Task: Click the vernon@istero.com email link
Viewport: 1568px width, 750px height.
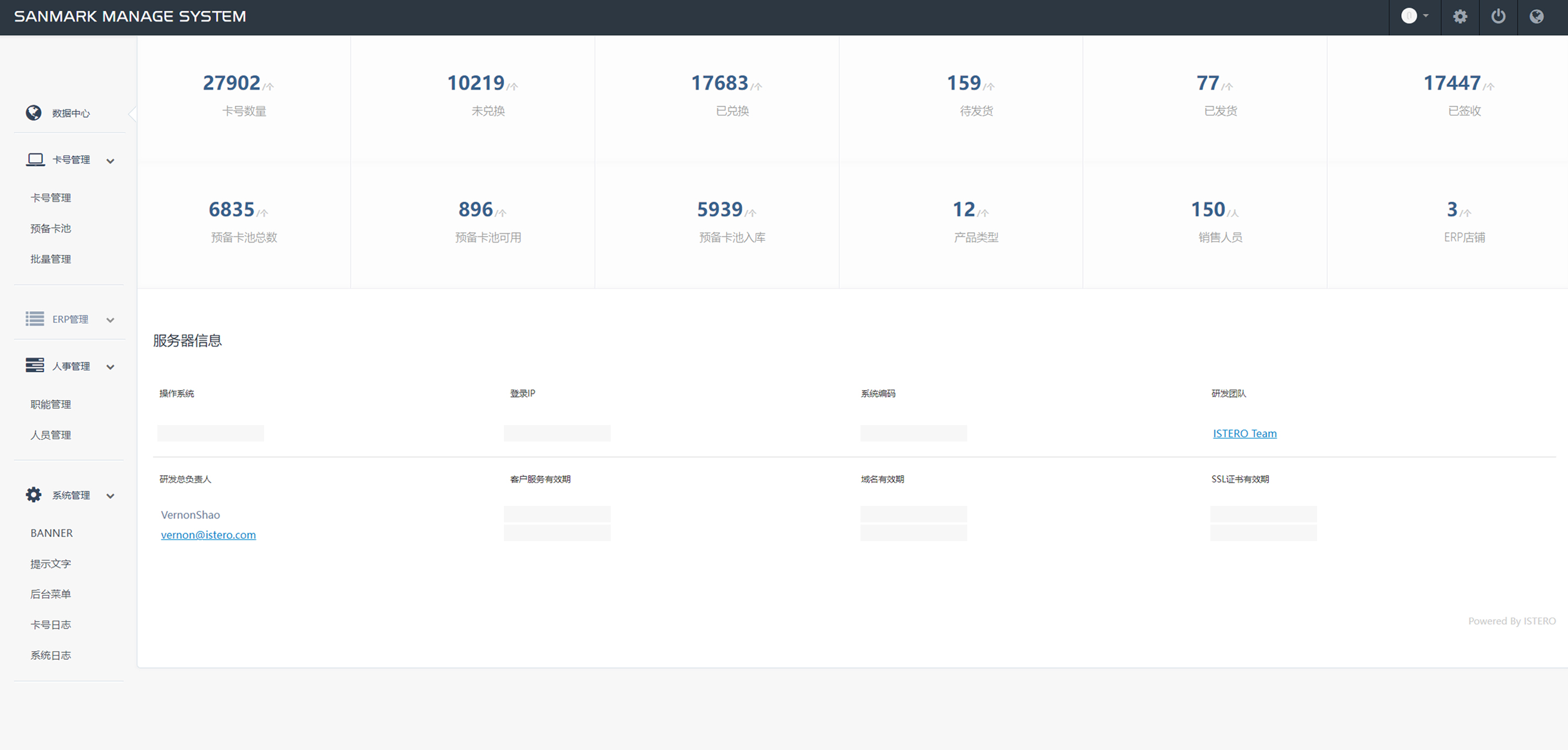Action: (x=208, y=534)
